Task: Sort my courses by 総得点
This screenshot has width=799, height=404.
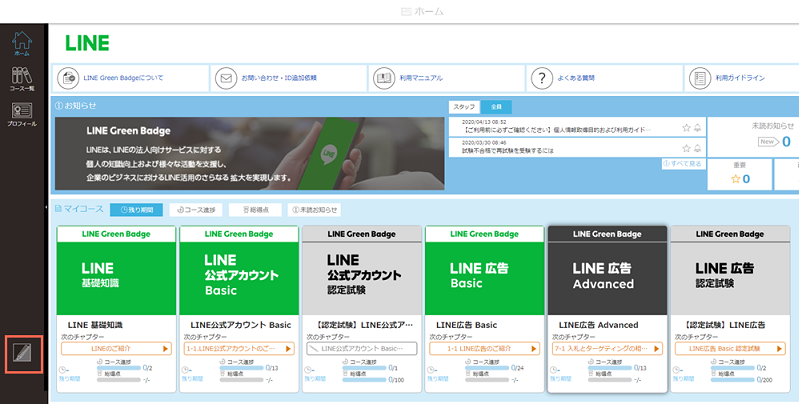Action: point(255,210)
